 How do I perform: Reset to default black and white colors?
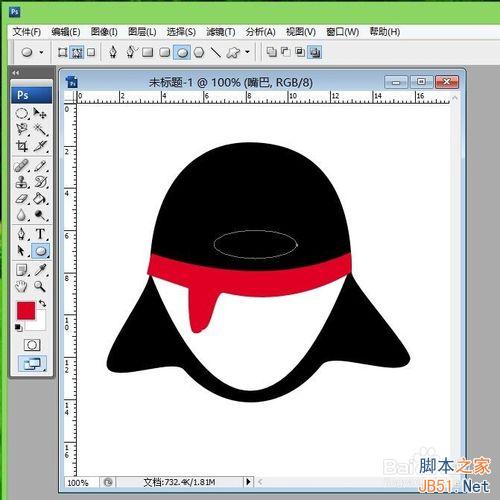click(19, 328)
